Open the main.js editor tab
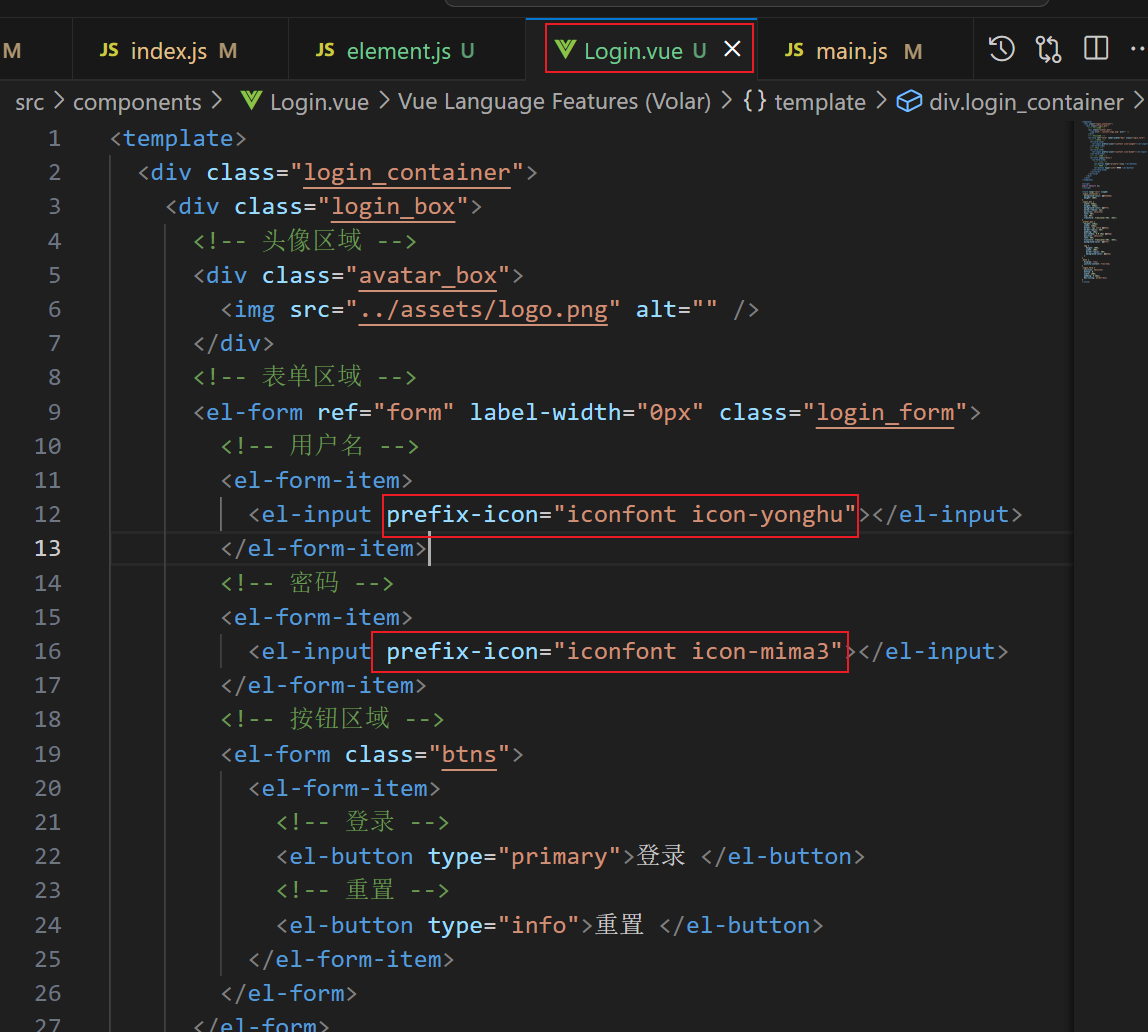Screen dimensions: 1148x1032 (864, 51)
